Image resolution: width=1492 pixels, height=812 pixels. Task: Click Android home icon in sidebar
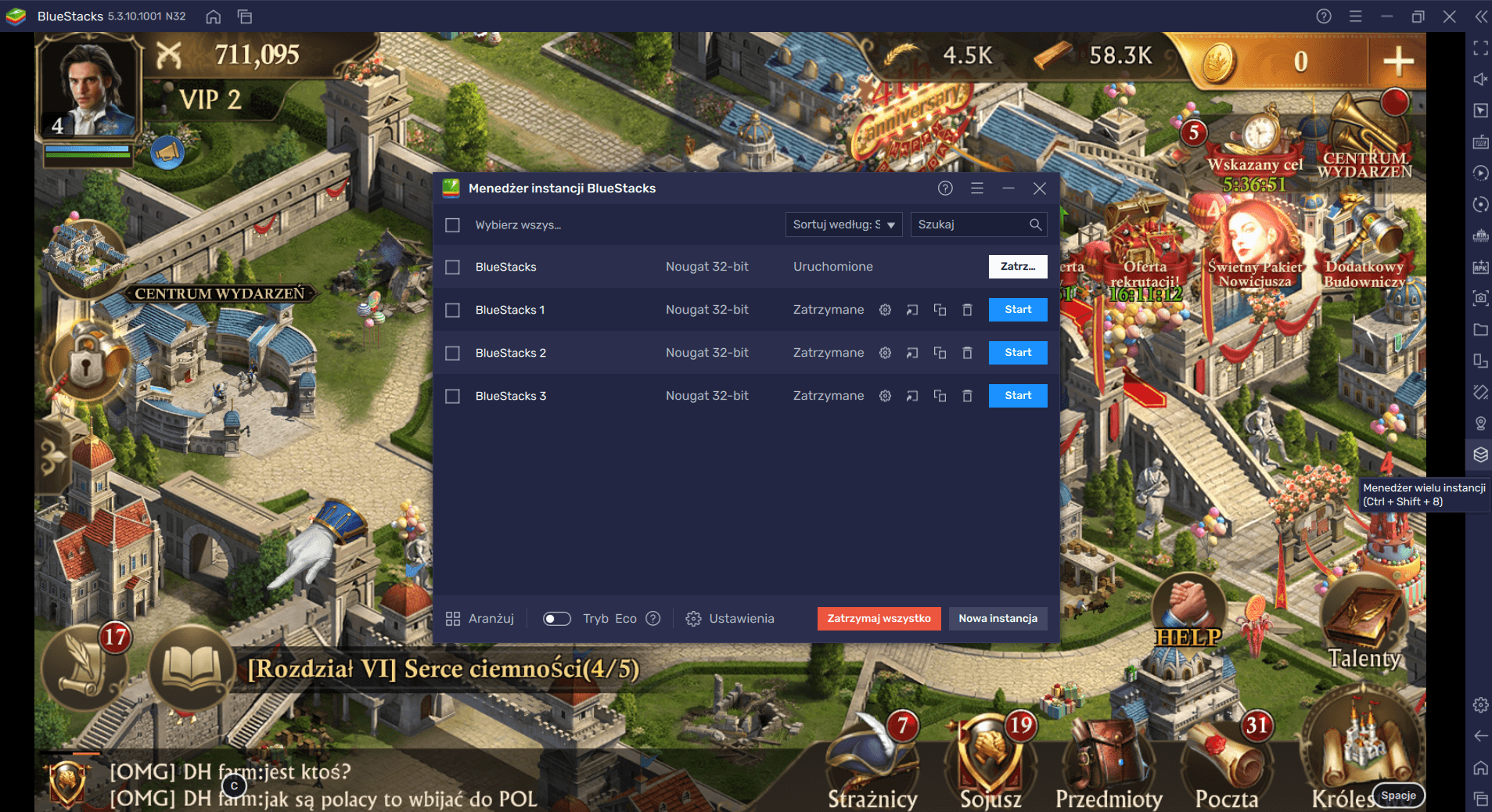pos(1480,767)
